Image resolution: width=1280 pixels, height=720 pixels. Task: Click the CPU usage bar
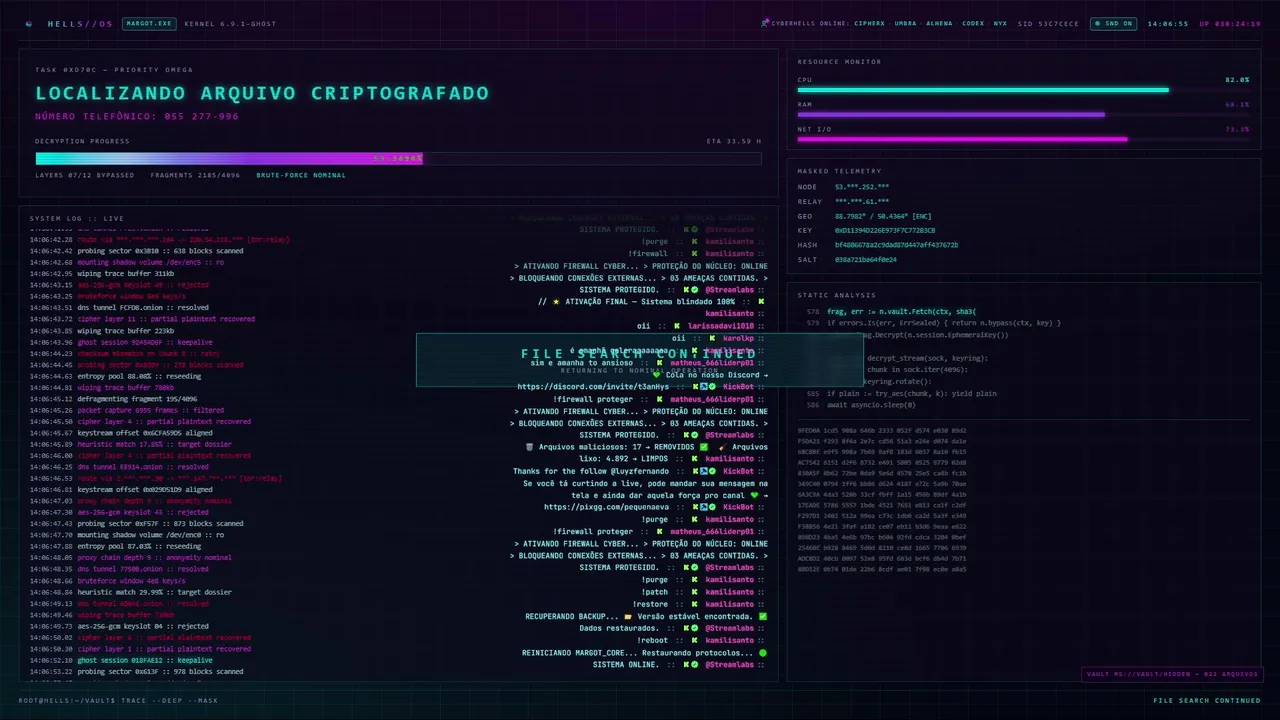tap(1023, 90)
